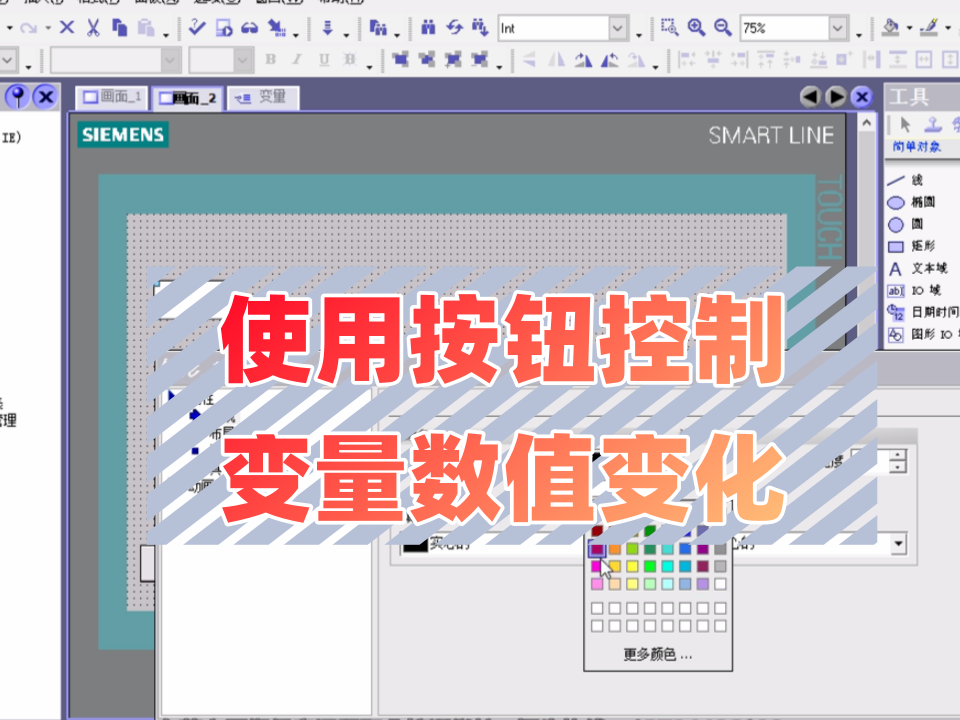Click the up arrow on width stepper
Image resolution: width=960 pixels, height=720 pixels.
click(898, 455)
